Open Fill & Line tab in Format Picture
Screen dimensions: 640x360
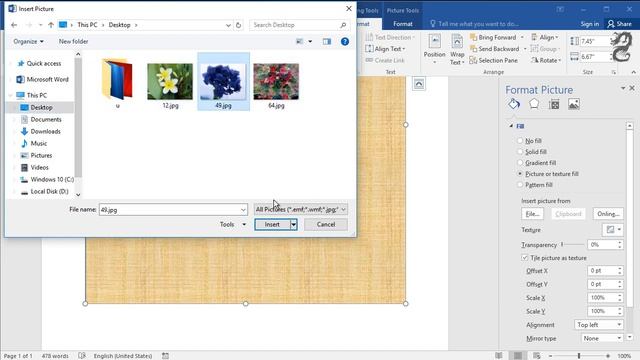514,104
